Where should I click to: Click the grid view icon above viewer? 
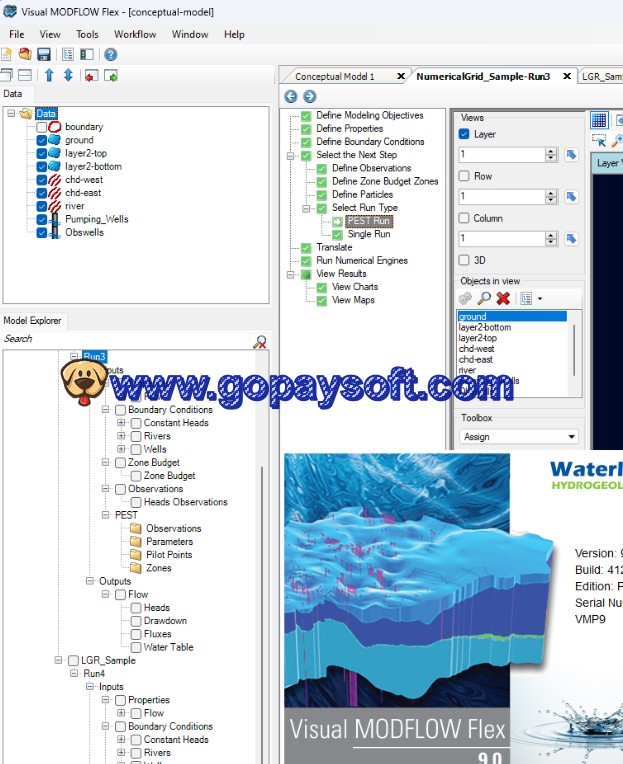click(599, 119)
